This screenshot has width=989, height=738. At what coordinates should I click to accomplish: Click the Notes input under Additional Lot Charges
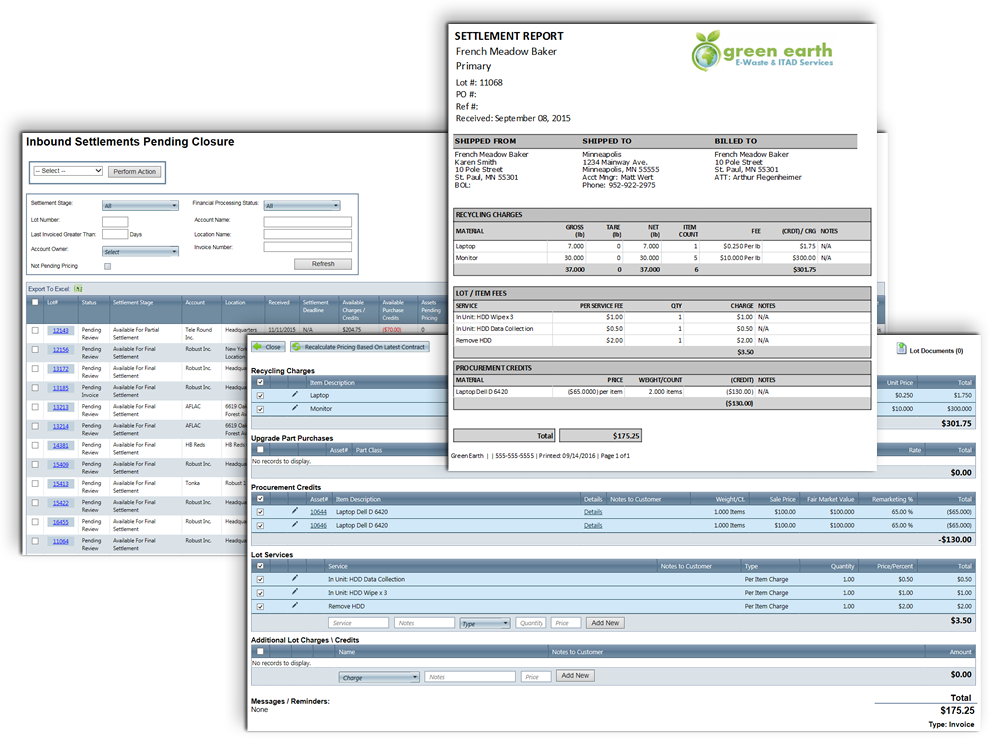pyautogui.click(x=470, y=677)
